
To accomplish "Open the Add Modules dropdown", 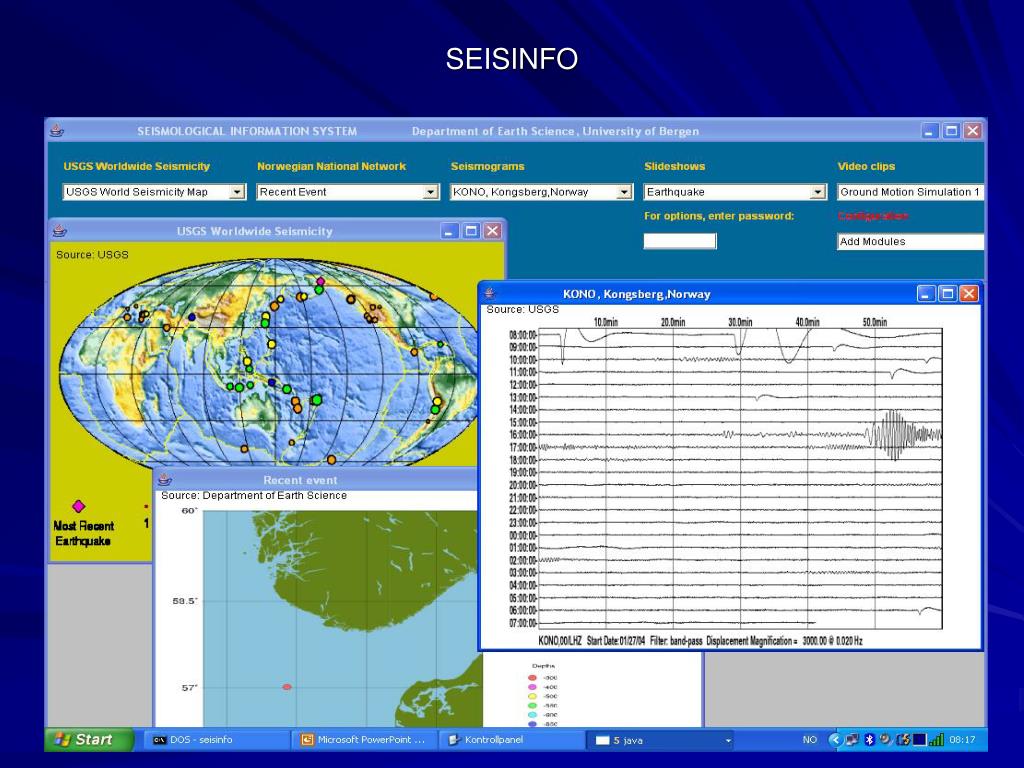I will 910,242.
